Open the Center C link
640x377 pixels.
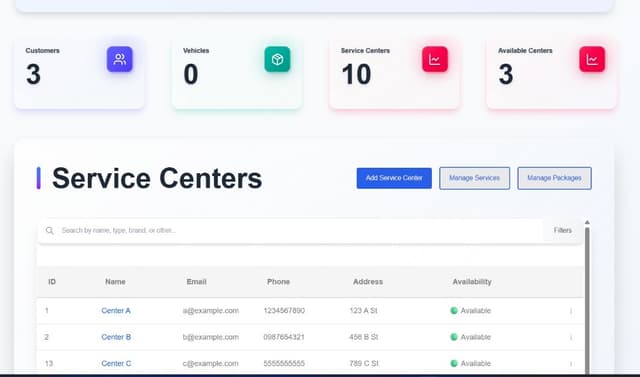tap(116, 363)
